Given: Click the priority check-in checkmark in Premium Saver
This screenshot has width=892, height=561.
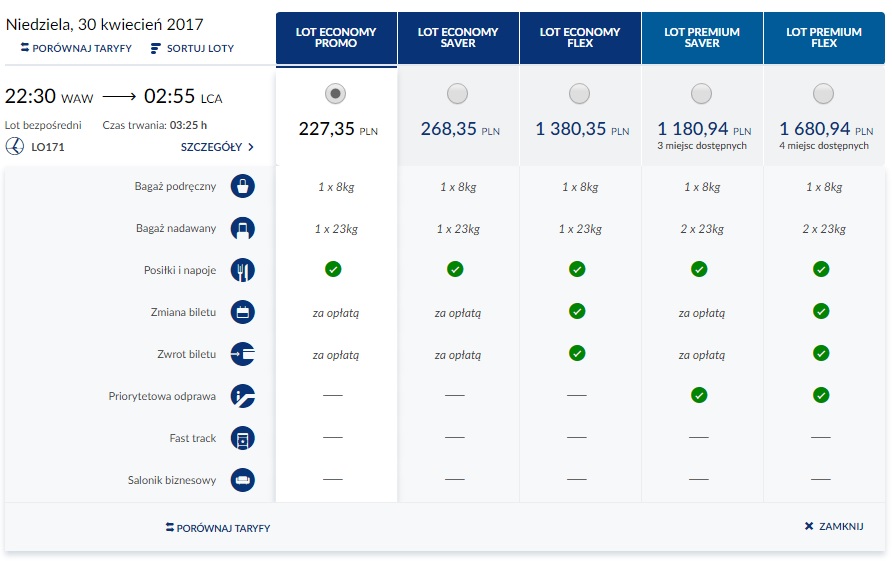Looking at the screenshot, I should 699,395.
